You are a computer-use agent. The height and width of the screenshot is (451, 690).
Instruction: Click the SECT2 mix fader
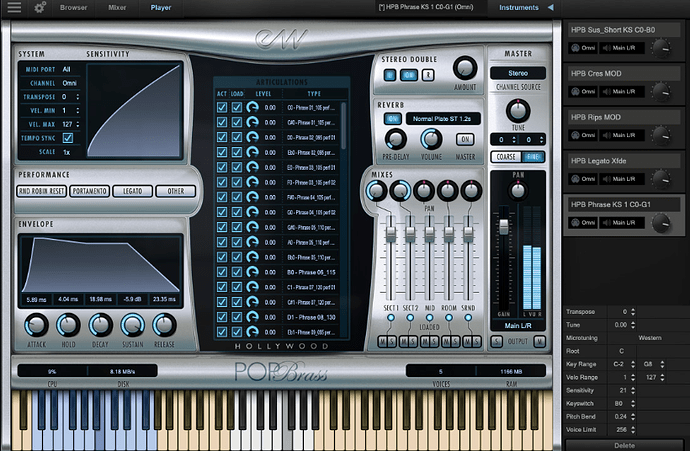pos(410,233)
